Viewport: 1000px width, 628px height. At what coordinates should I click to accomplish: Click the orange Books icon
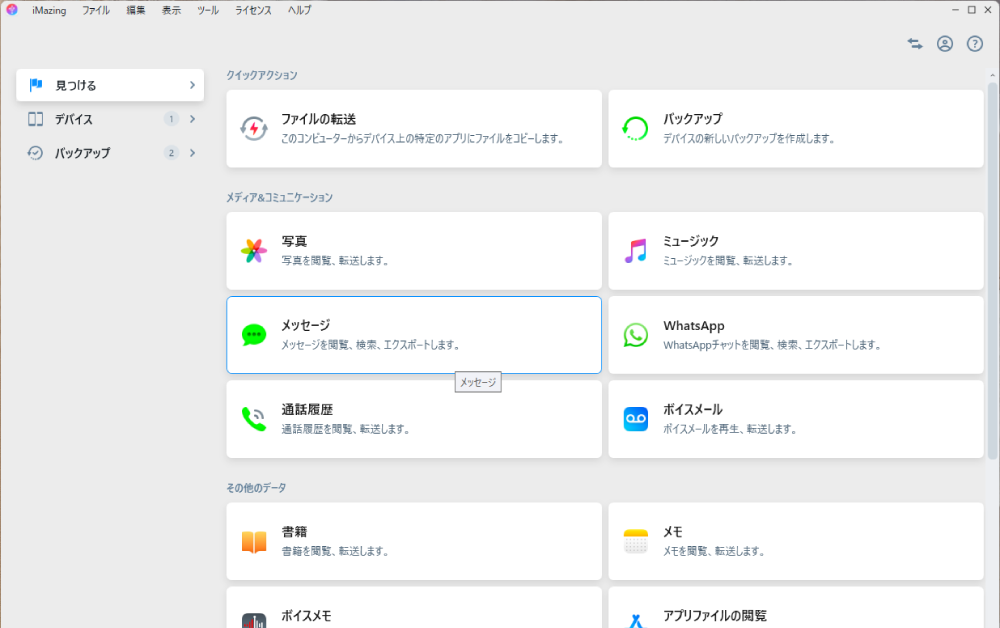(254, 542)
